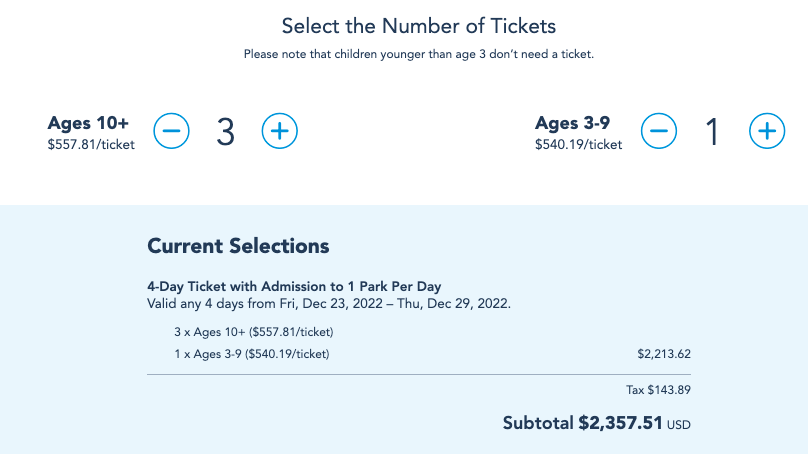
Task: Click the 'Select the Number of Tickets' heading
Action: (x=418, y=25)
